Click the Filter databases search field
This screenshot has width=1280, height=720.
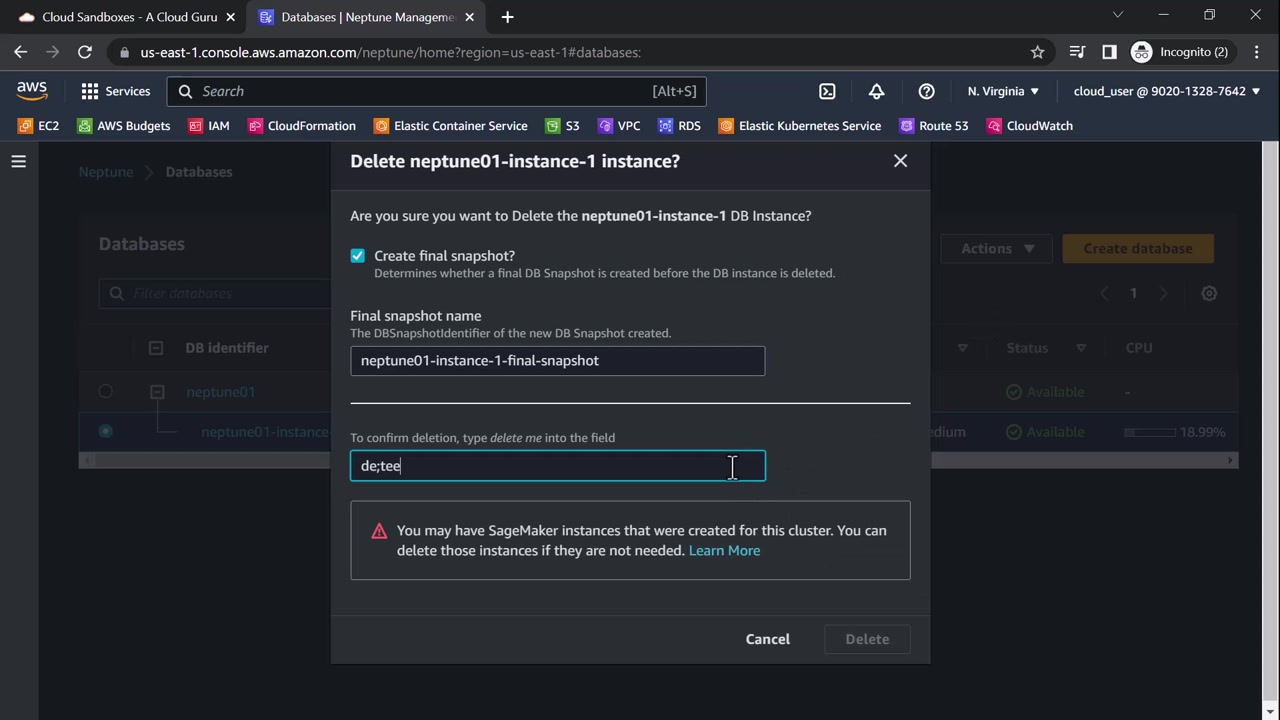point(215,293)
